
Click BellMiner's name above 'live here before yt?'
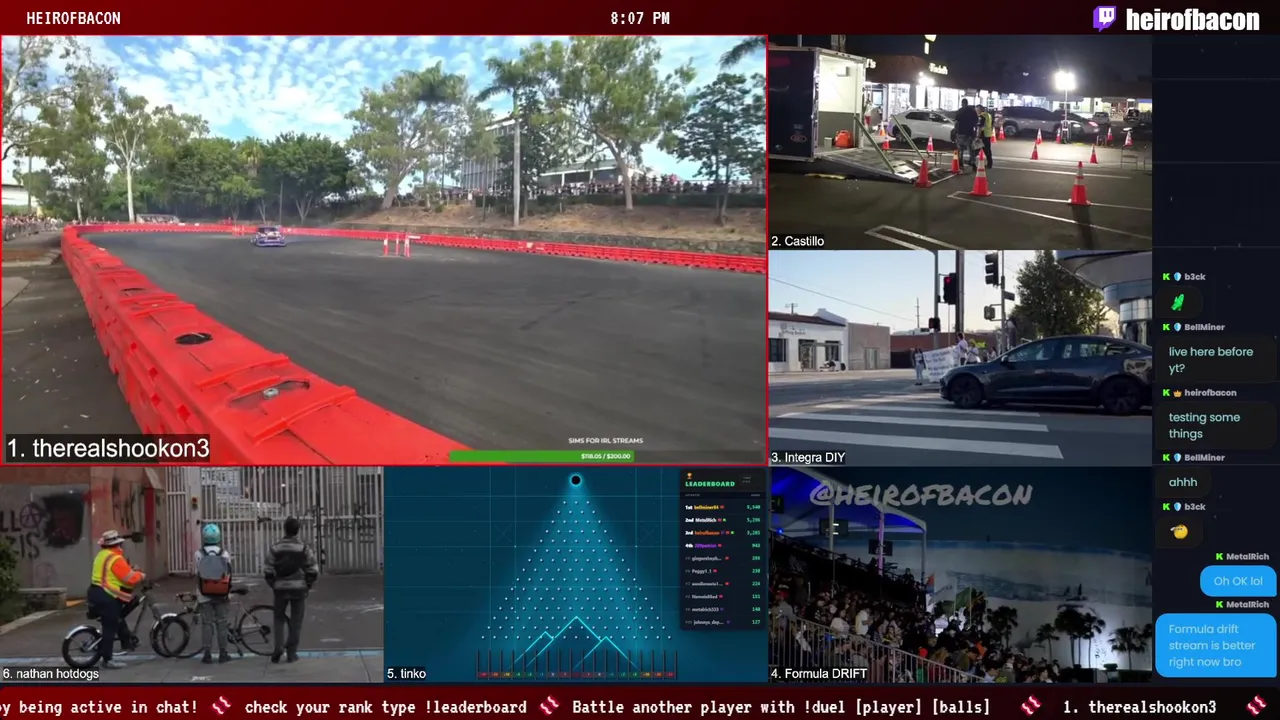pyautogui.click(x=1204, y=327)
